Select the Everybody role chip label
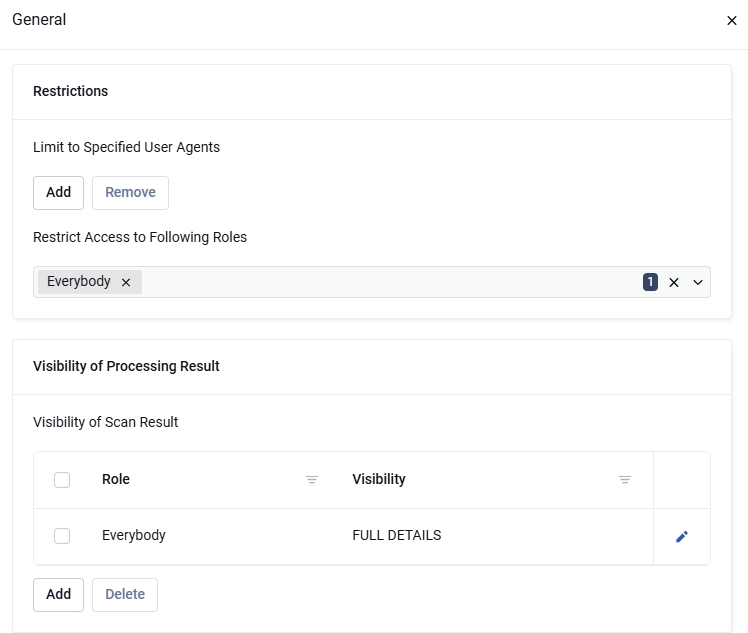 [79, 281]
